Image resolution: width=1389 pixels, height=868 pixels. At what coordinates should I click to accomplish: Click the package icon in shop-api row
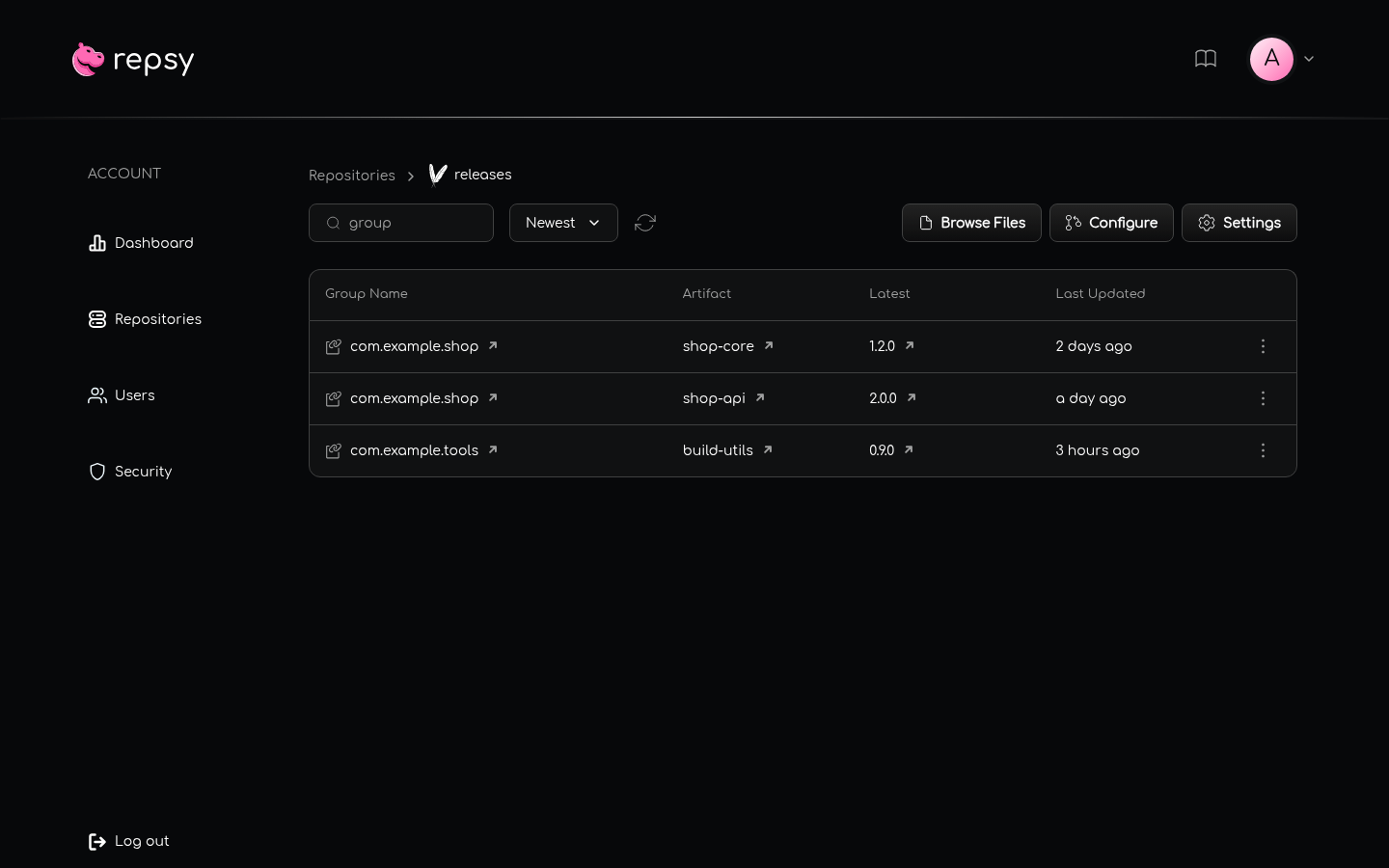pyautogui.click(x=334, y=398)
